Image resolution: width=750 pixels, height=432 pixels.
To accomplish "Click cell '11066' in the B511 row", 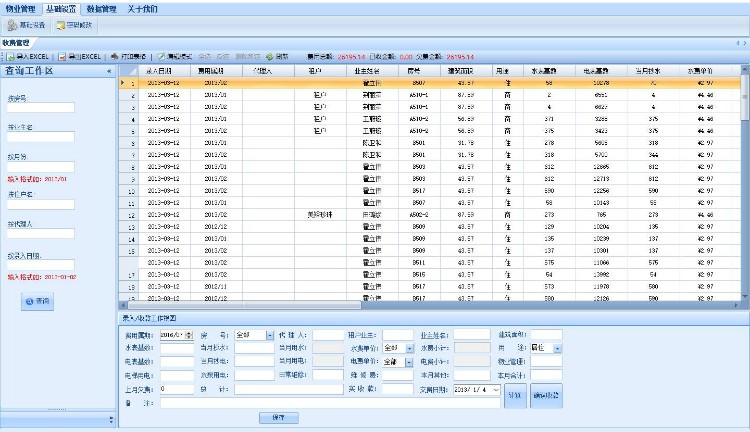I will 601,263.
